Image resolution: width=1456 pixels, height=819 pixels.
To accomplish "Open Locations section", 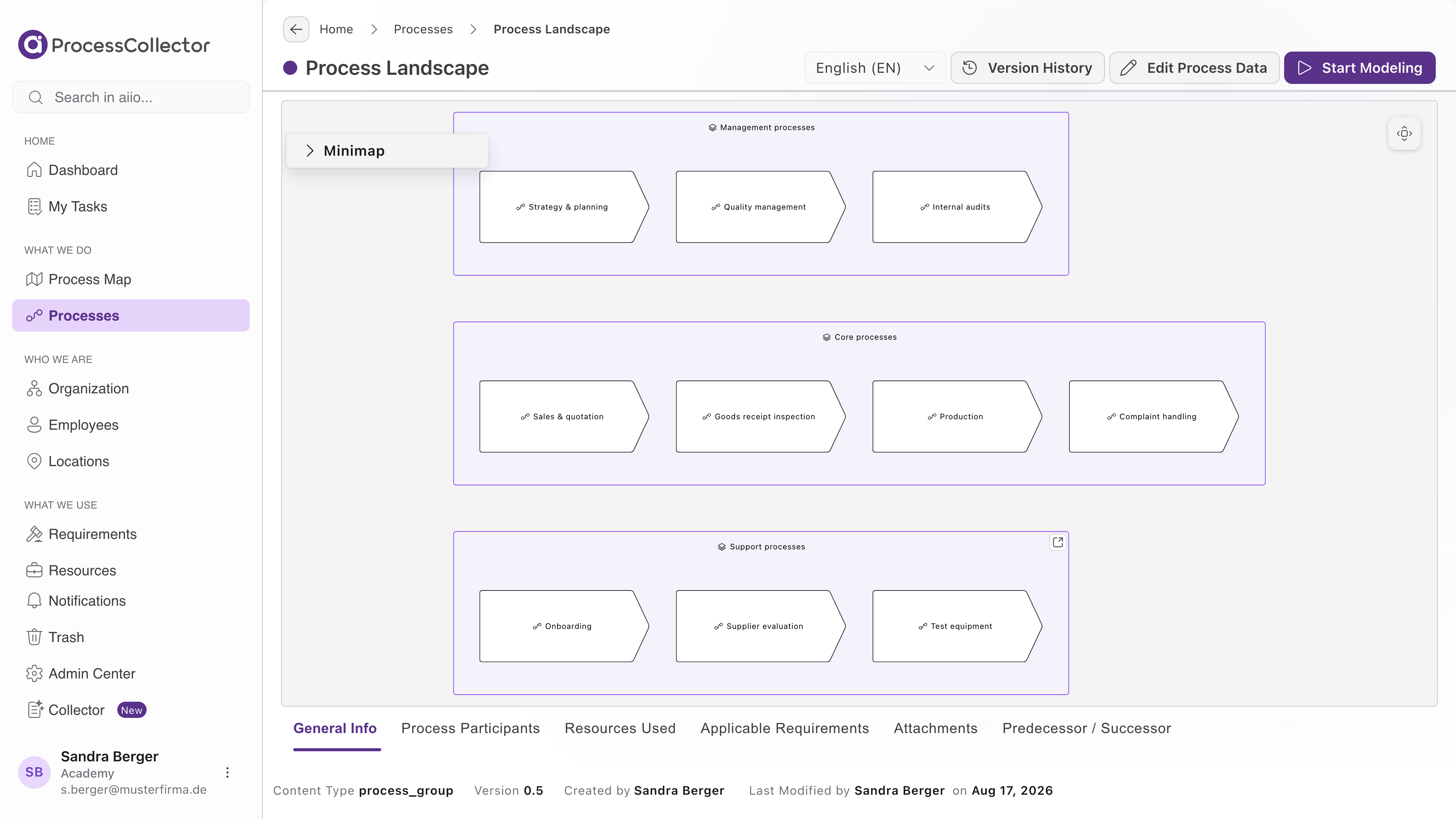I will pos(130,461).
